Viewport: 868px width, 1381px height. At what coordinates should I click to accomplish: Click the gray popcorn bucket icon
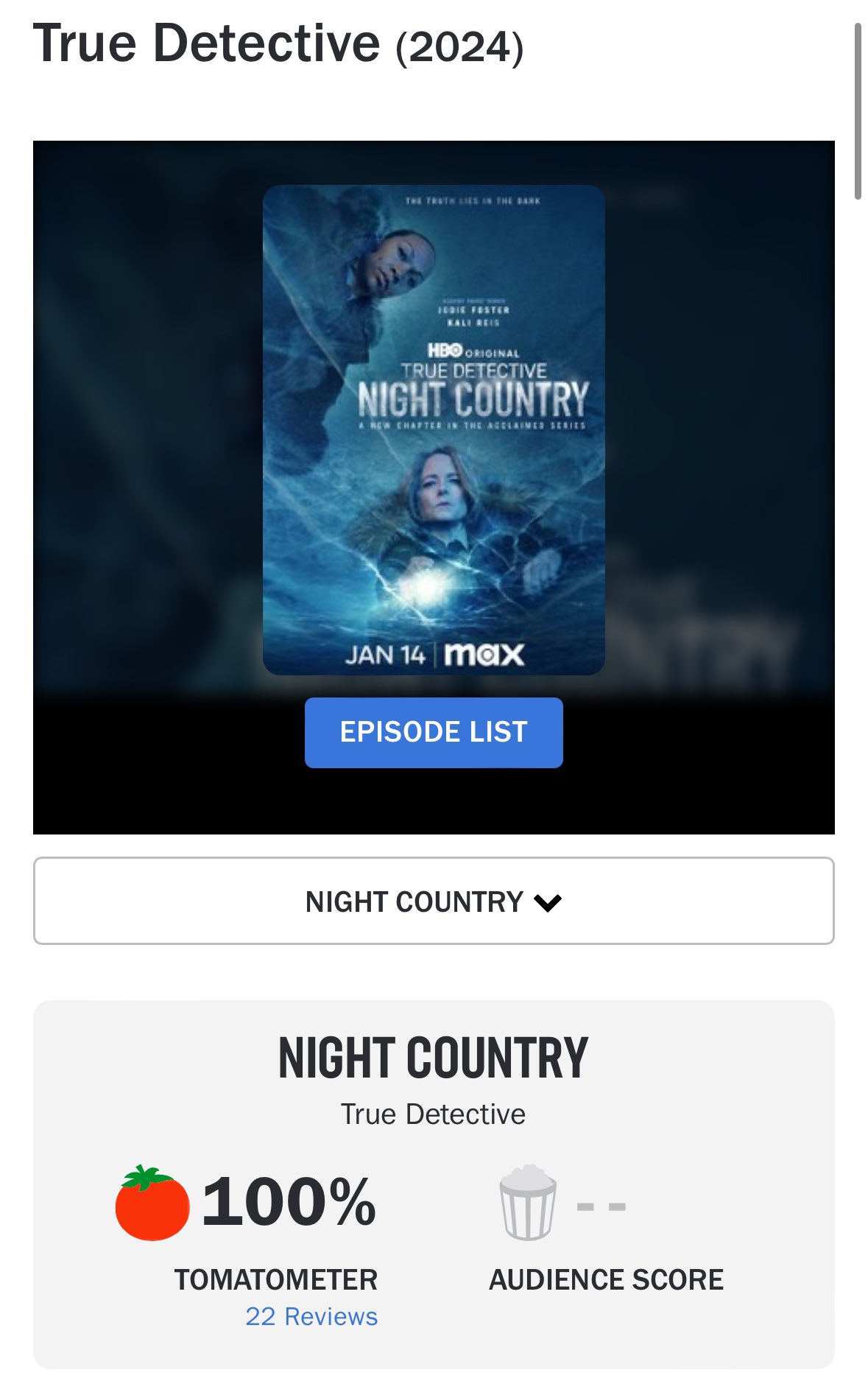click(x=527, y=1202)
